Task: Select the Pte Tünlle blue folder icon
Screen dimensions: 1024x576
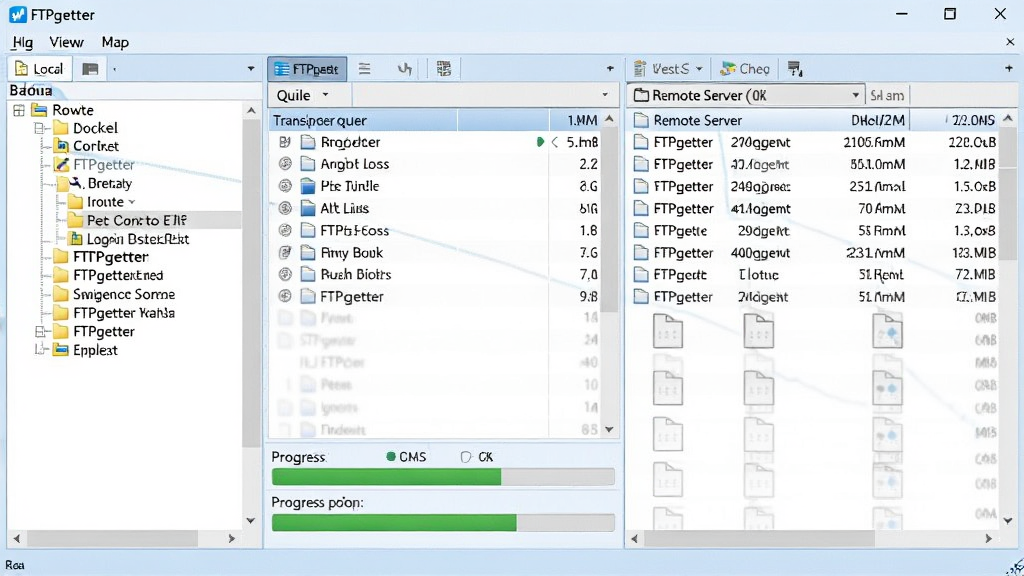Action: (x=308, y=186)
